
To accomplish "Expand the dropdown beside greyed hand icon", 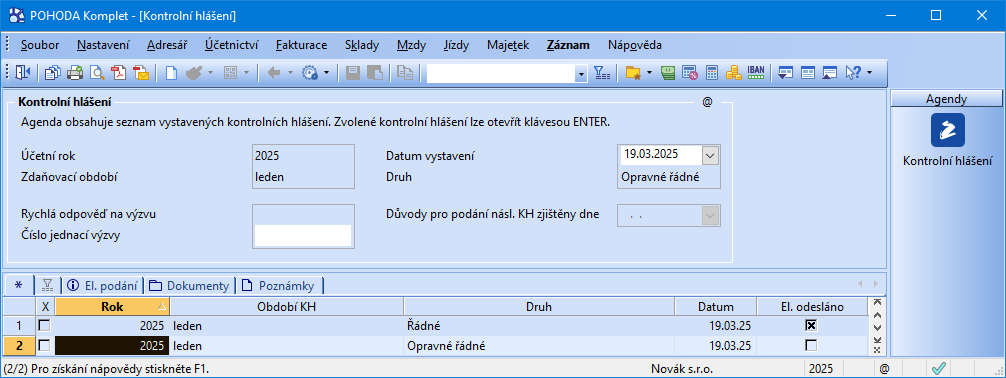I will 210,73.
